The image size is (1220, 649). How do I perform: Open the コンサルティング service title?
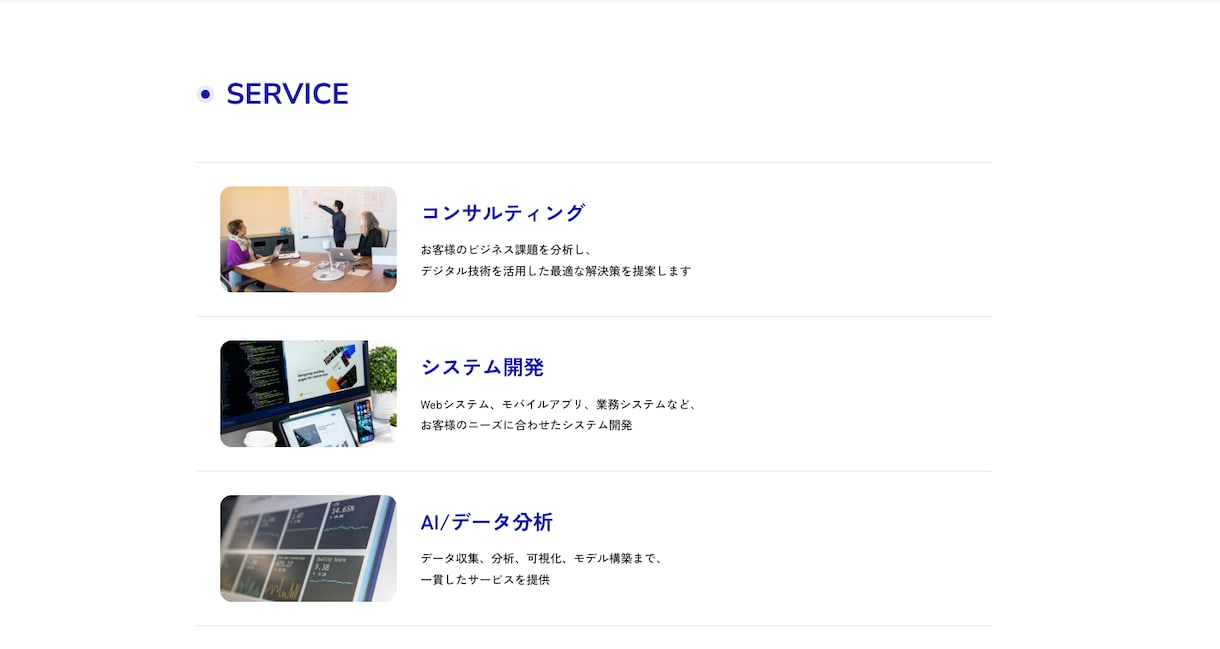[x=503, y=213]
